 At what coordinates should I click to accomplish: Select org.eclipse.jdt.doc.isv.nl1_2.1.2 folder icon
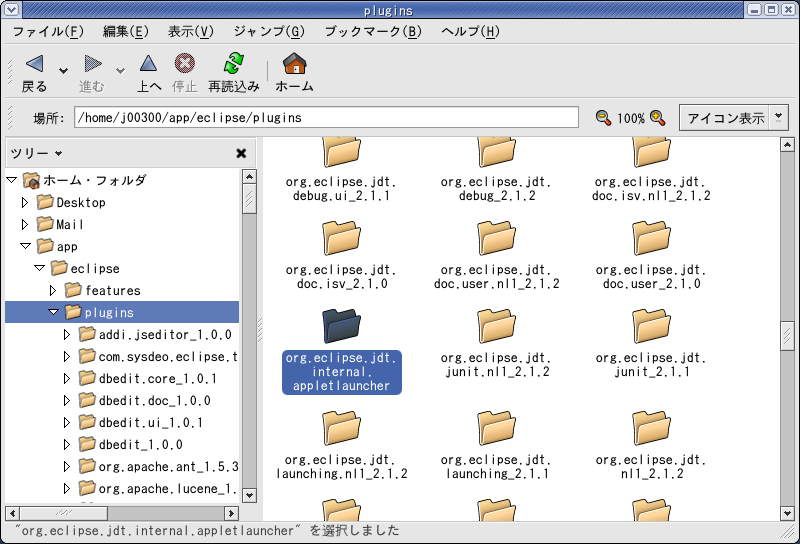coord(652,152)
